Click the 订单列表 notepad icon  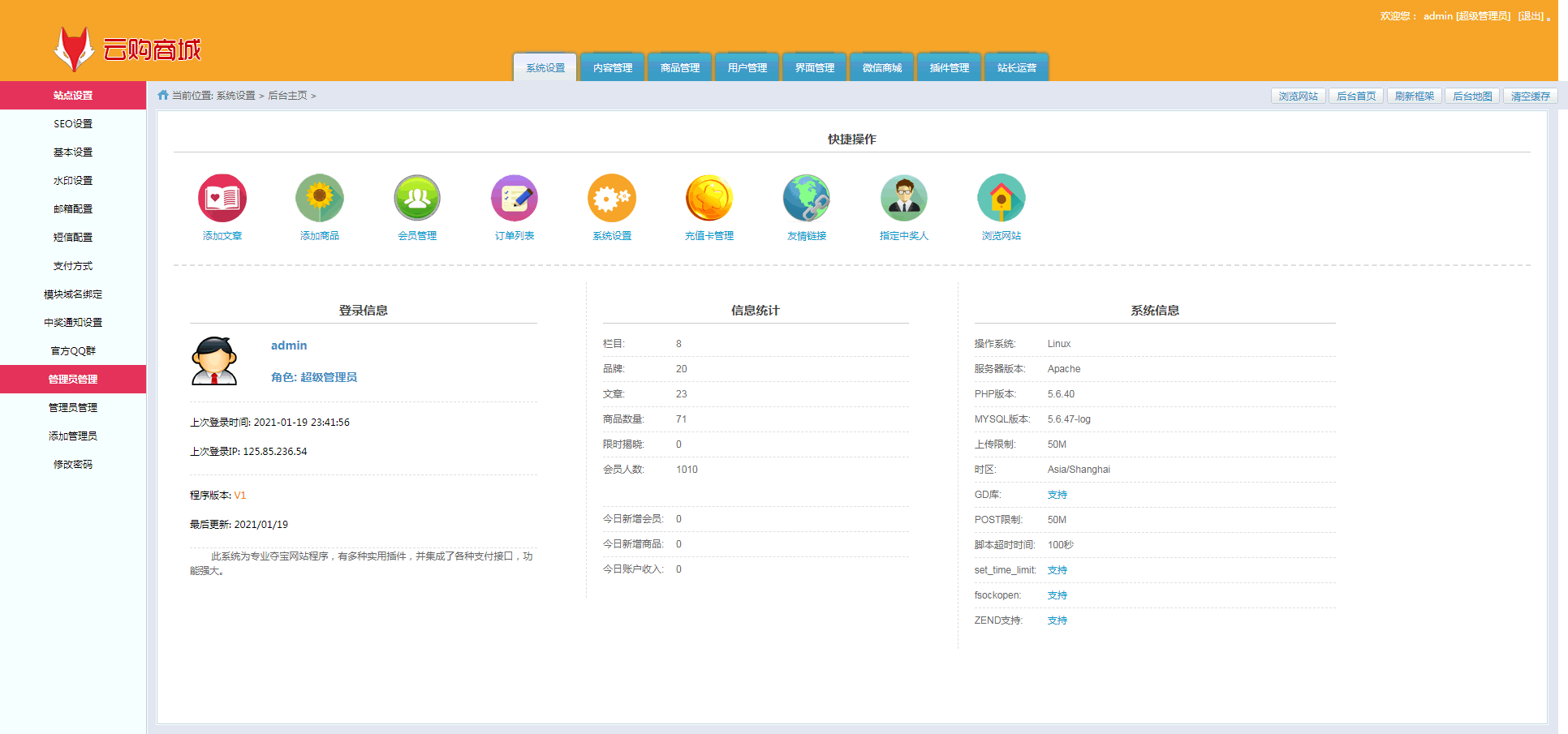coord(514,198)
